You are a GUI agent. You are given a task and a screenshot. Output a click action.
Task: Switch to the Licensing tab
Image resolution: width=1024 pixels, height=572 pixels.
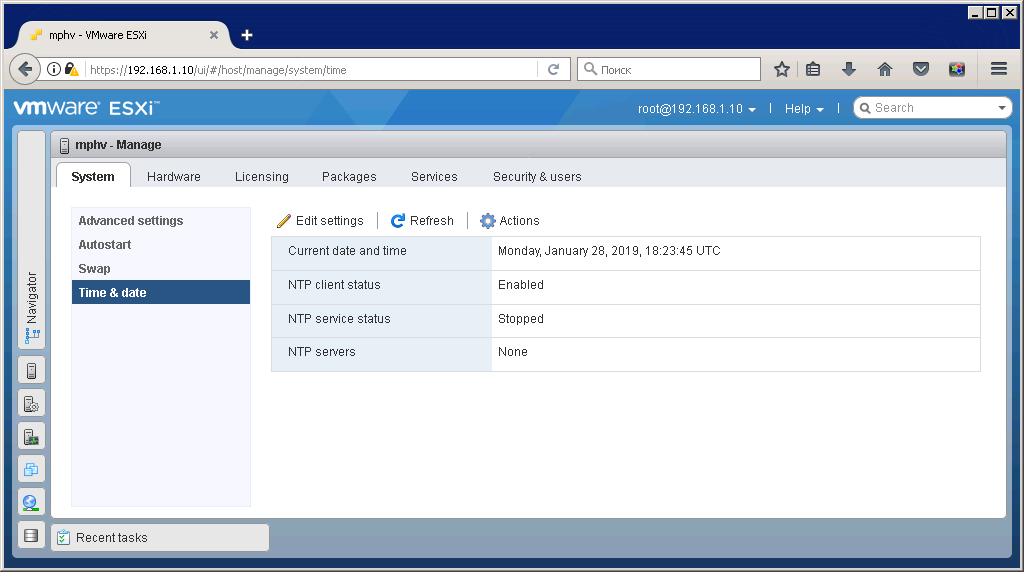click(x=262, y=177)
